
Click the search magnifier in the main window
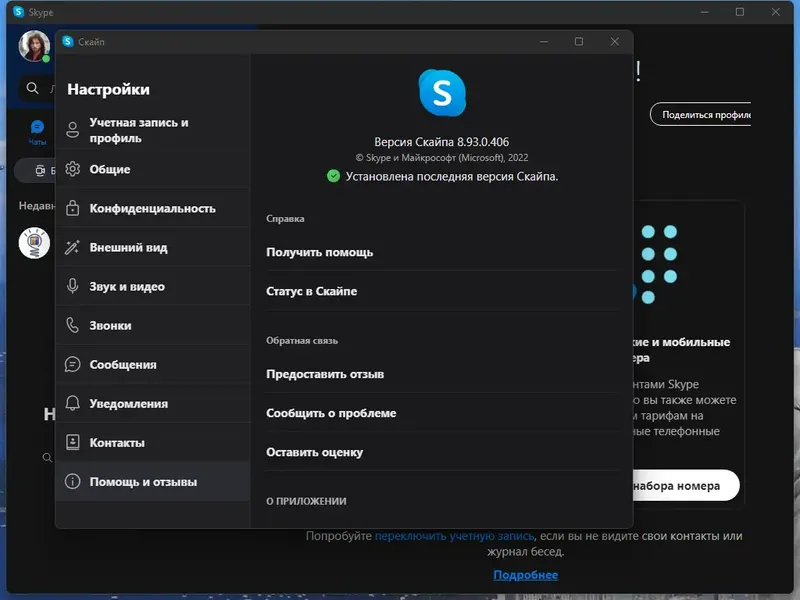click(x=34, y=88)
